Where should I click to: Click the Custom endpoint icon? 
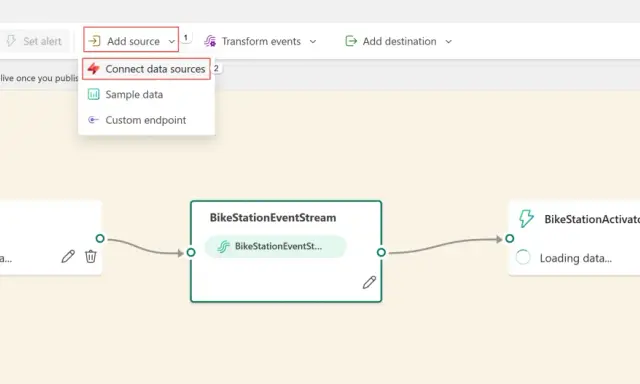point(93,120)
